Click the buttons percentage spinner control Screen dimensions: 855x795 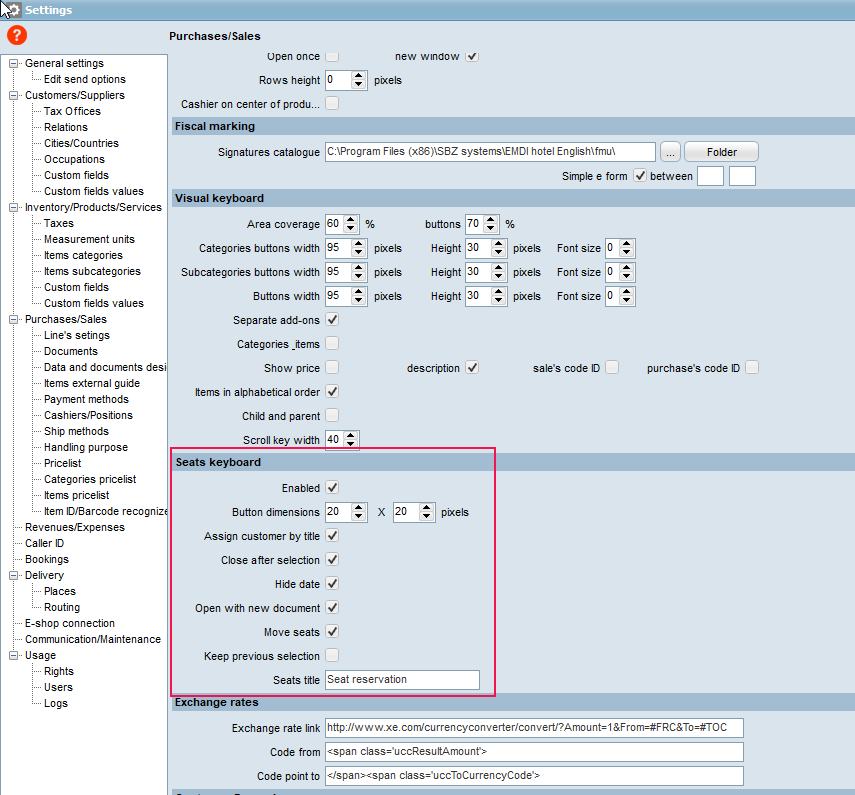482,224
